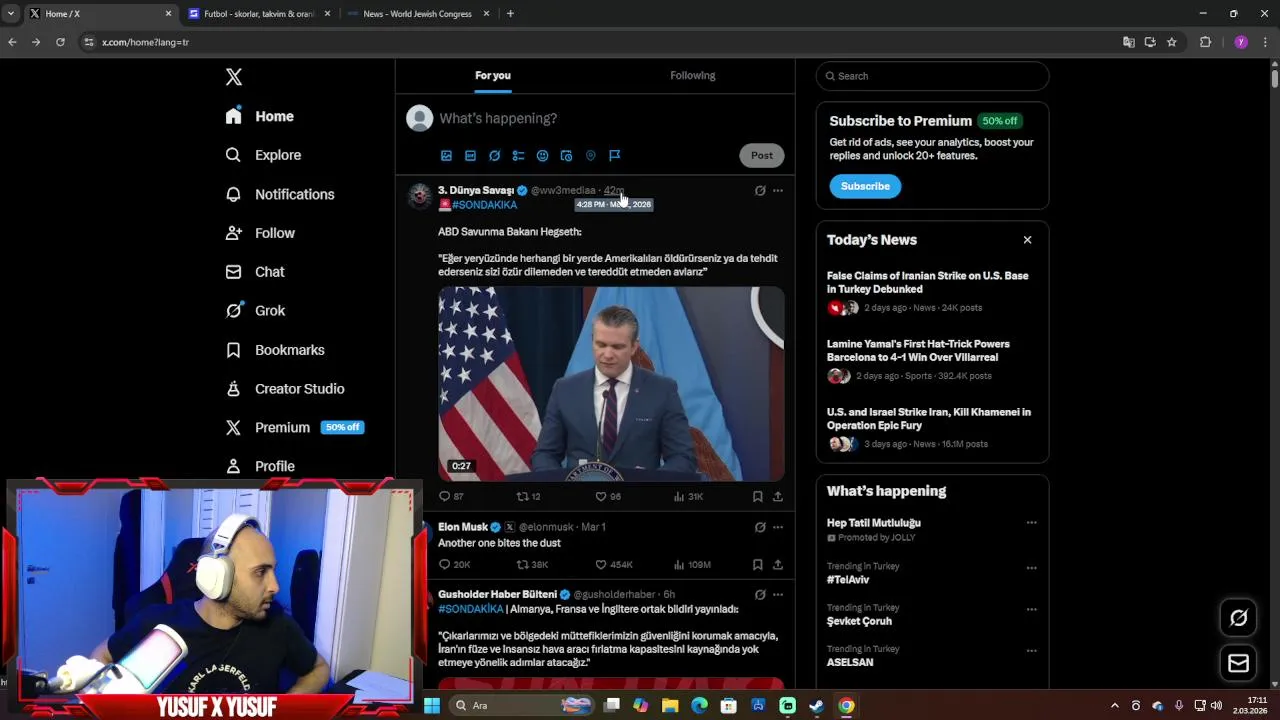Screen dimensions: 1280x720
Task: Share the 3. Dünya Savaşı post
Action: [777, 496]
